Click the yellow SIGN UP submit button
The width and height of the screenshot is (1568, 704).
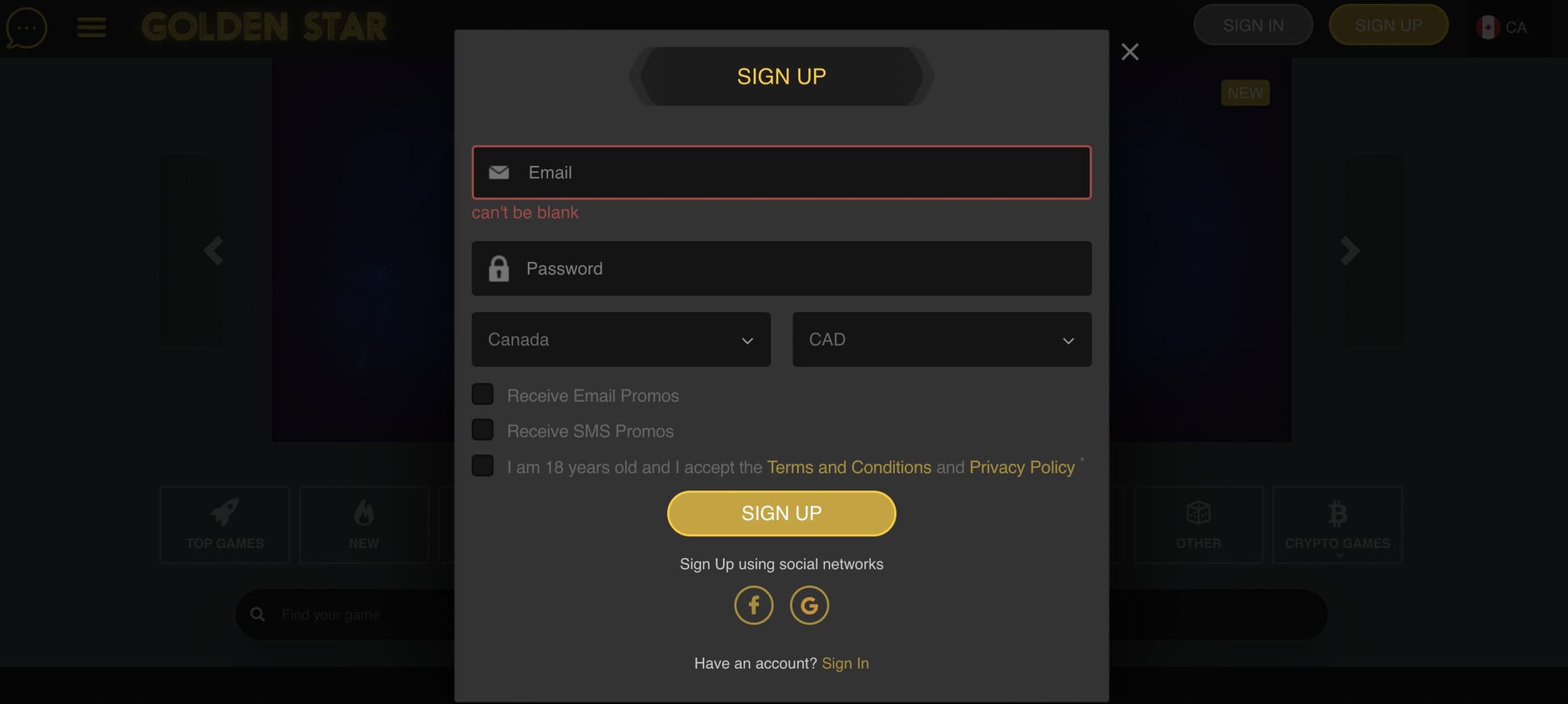pyautogui.click(x=781, y=513)
